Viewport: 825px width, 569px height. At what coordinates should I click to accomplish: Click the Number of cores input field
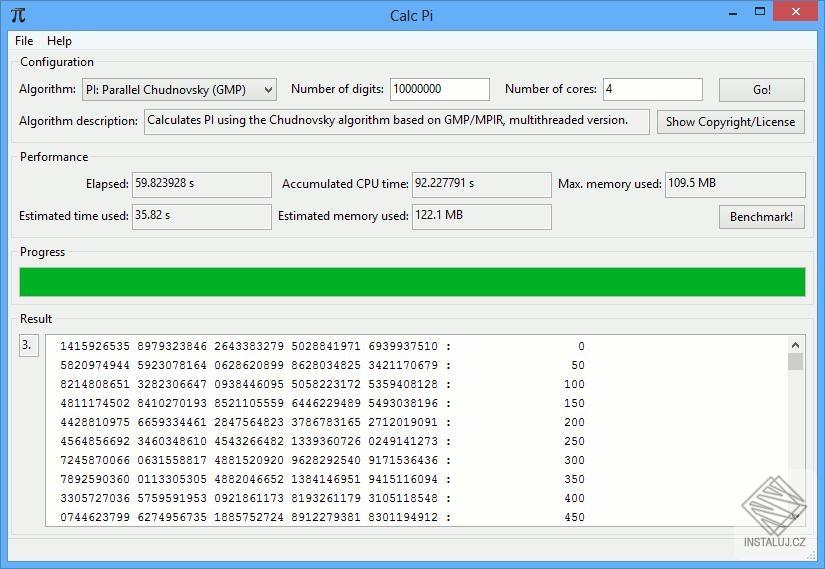coord(652,89)
